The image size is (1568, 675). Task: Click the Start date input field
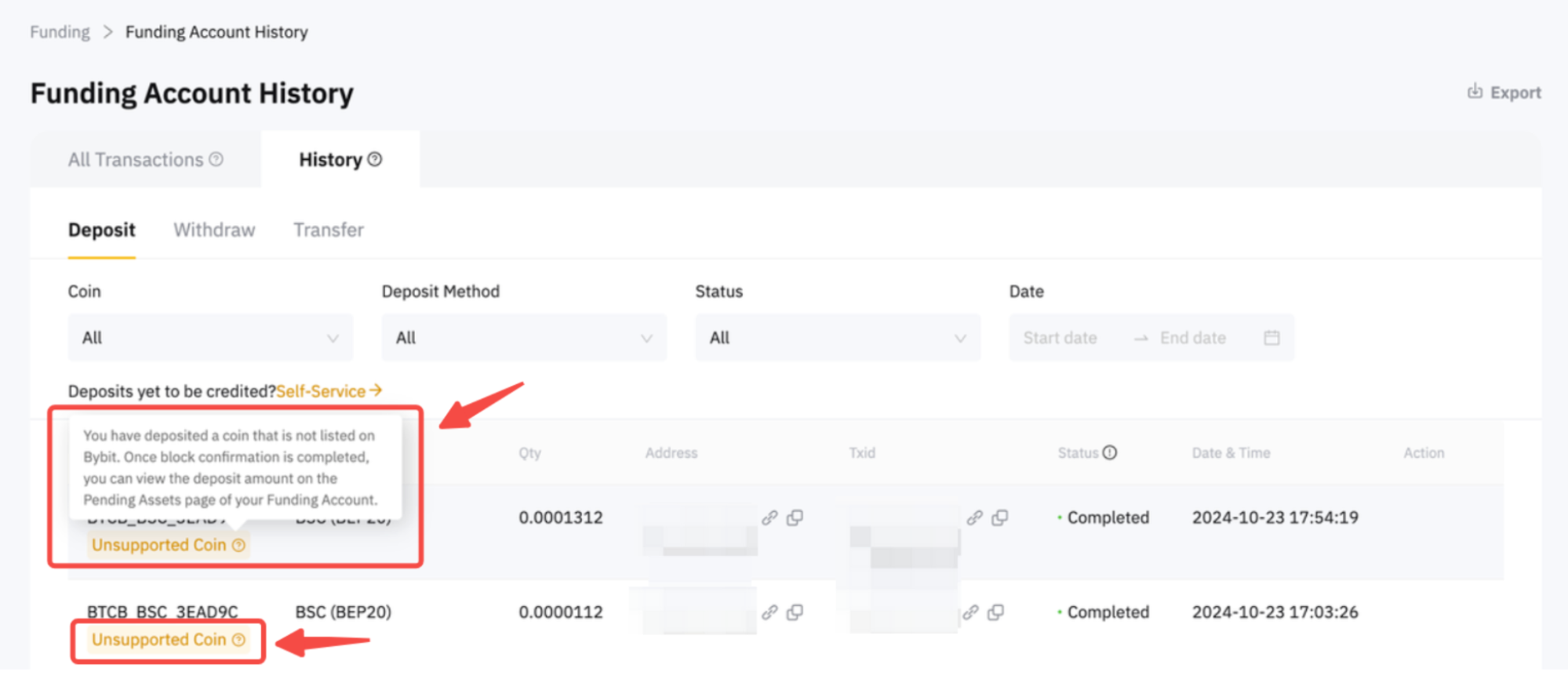1060,338
